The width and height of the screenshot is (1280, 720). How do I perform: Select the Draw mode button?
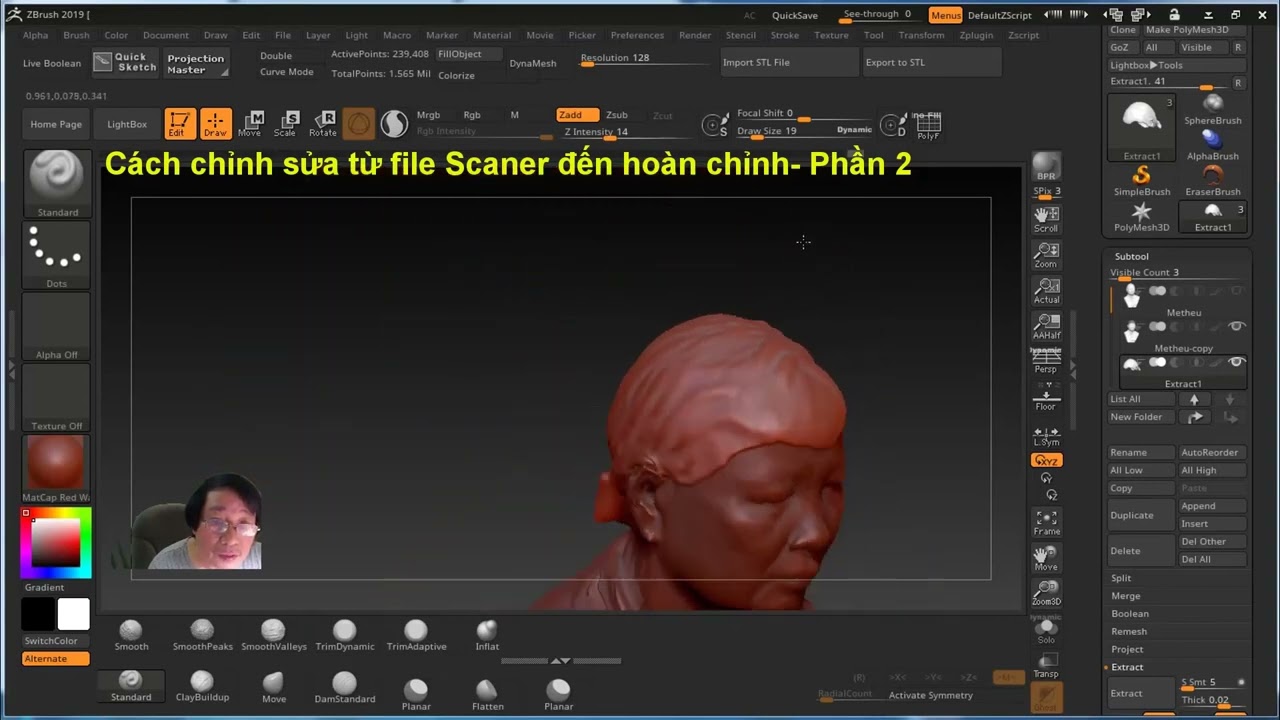216,123
